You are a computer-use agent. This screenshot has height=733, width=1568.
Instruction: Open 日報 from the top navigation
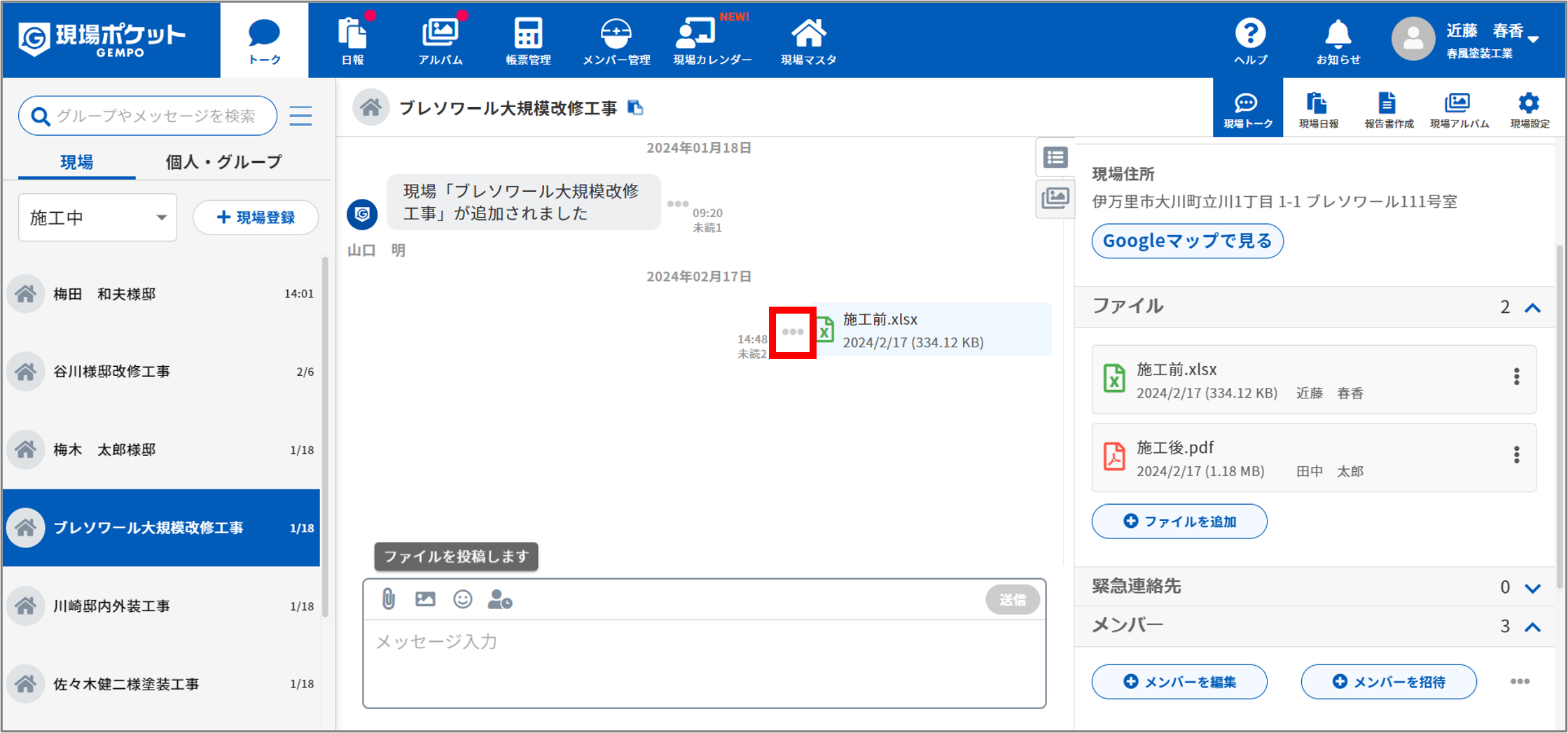point(353,41)
